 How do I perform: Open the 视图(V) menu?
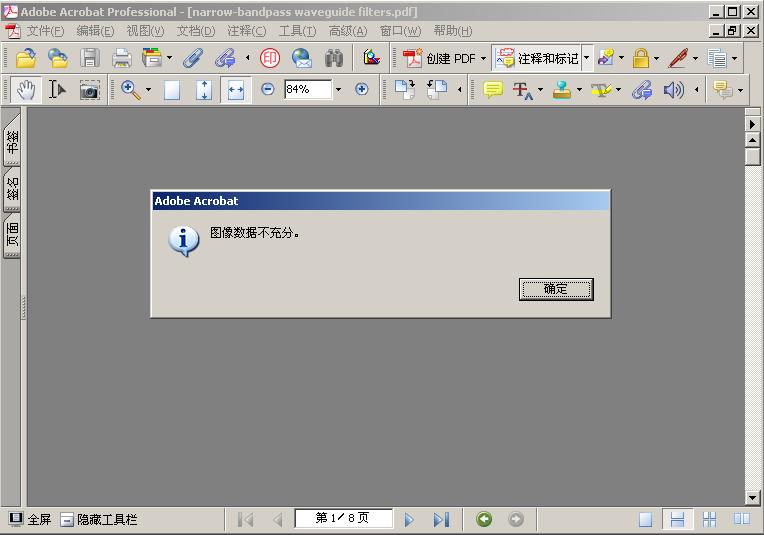[145, 31]
